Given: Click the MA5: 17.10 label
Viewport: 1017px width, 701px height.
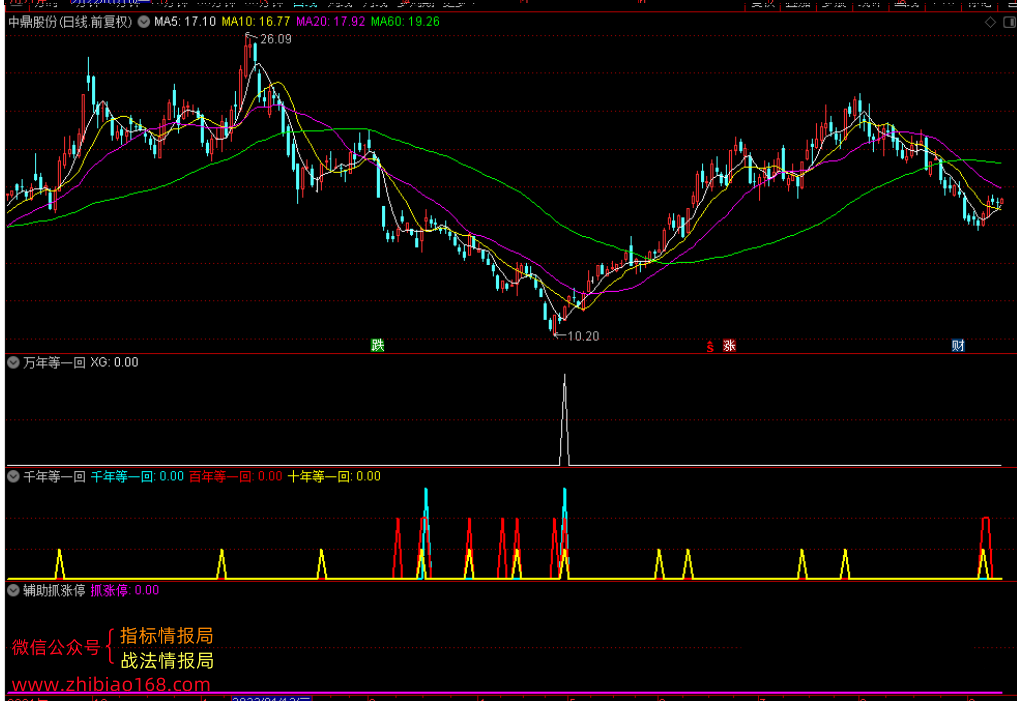Looking at the screenshot, I should click(185, 22).
